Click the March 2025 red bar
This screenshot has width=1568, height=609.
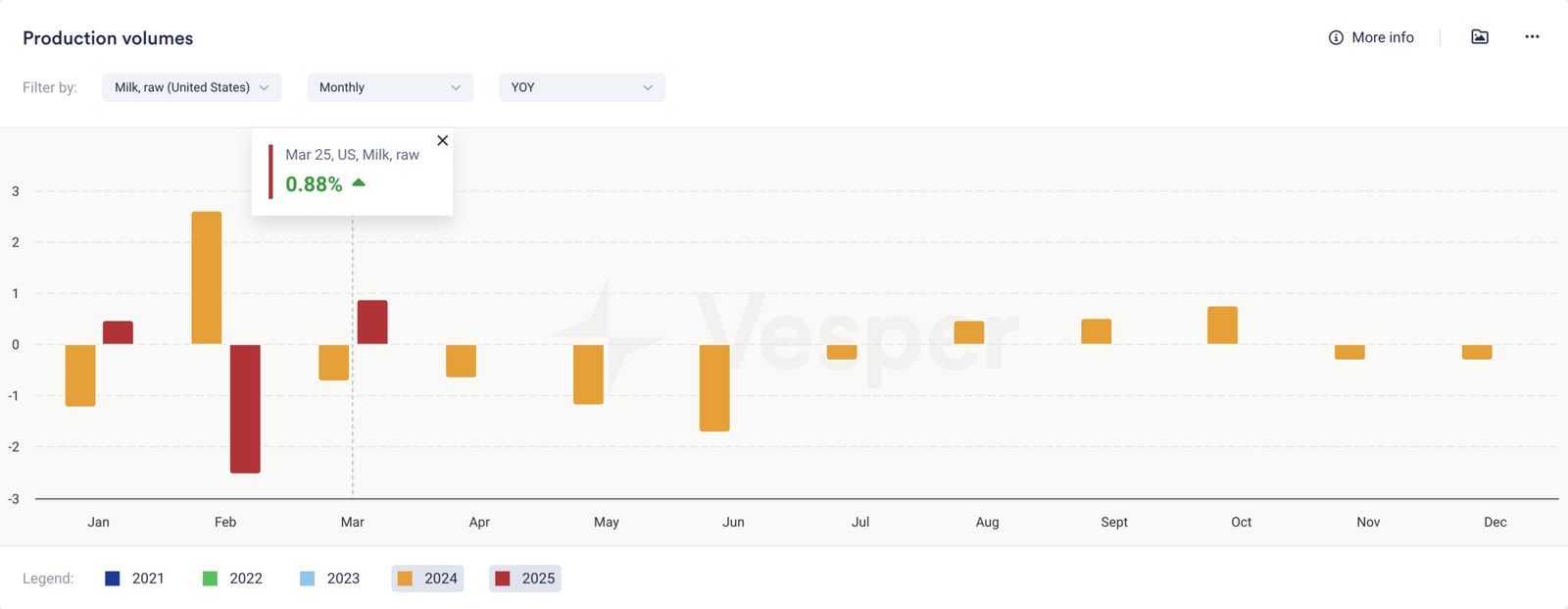point(372,322)
